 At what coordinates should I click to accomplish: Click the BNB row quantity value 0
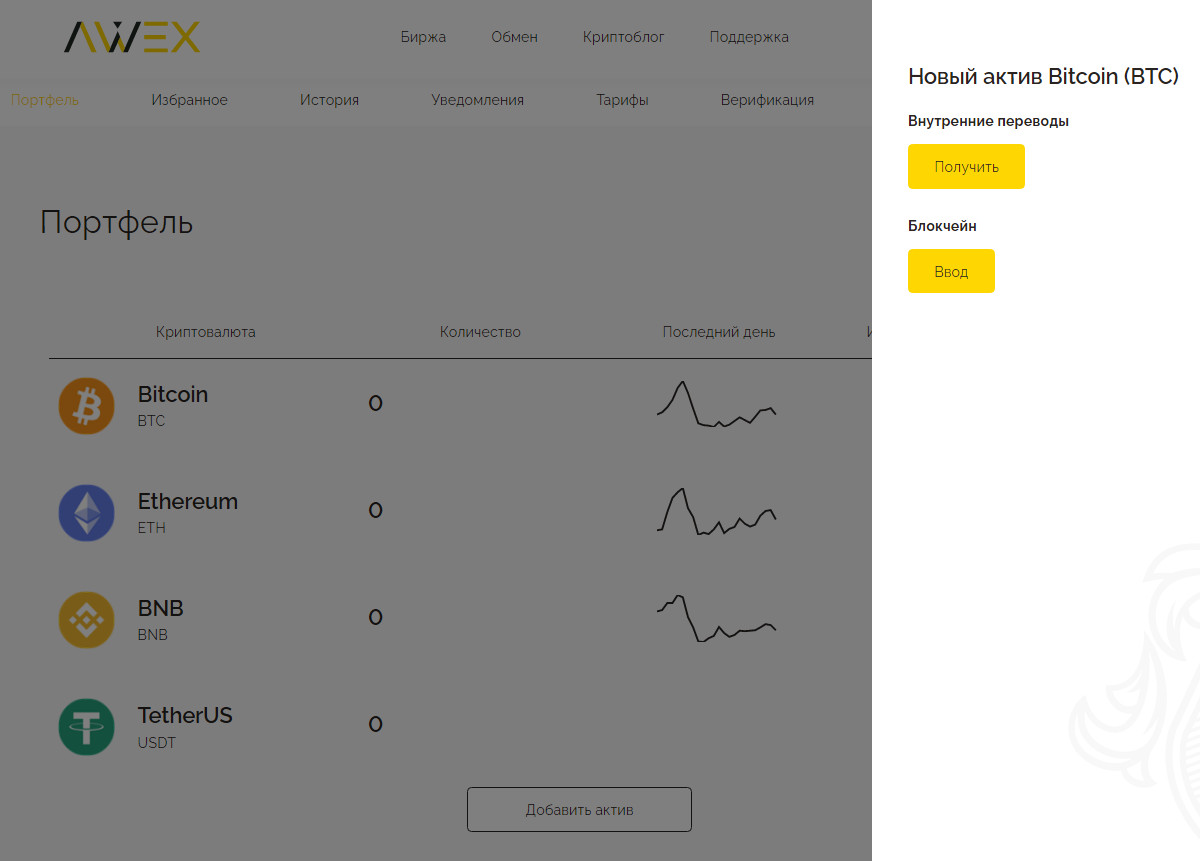tap(376, 618)
